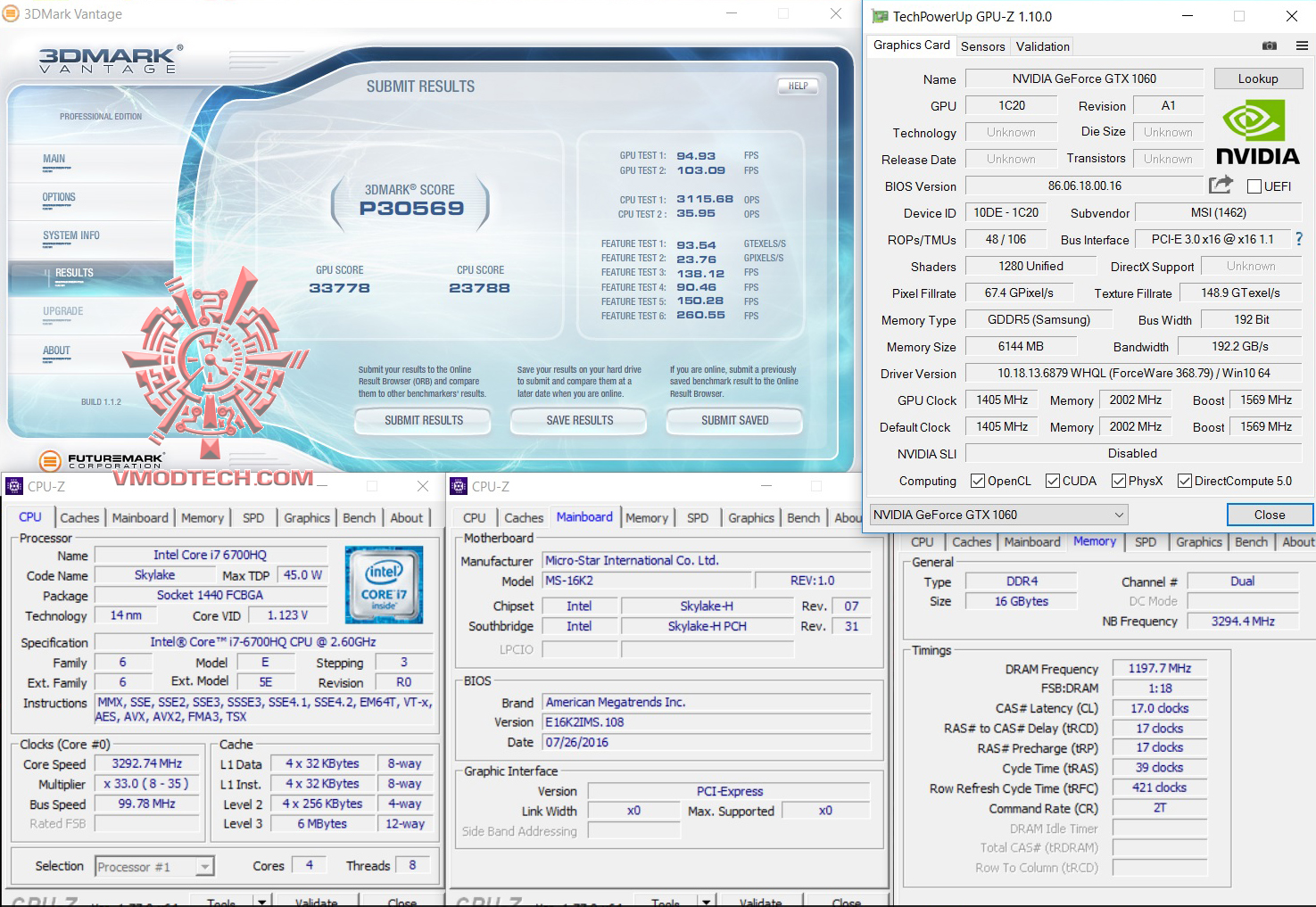Image resolution: width=1316 pixels, height=907 pixels.
Task: Click the HELP button in 3DMark Vantage
Action: click(x=799, y=87)
